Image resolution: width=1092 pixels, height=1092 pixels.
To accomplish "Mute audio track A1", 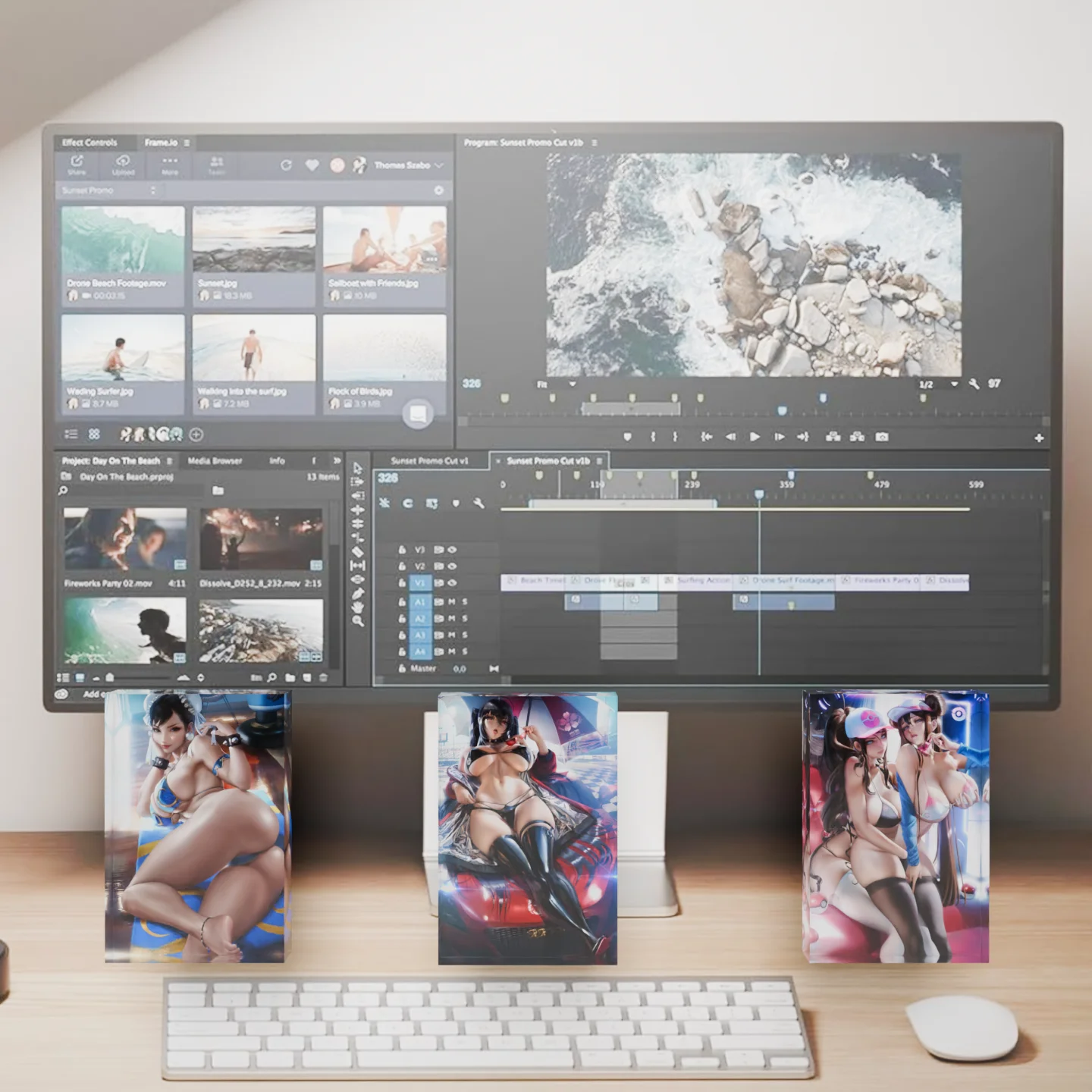I will 452,601.
